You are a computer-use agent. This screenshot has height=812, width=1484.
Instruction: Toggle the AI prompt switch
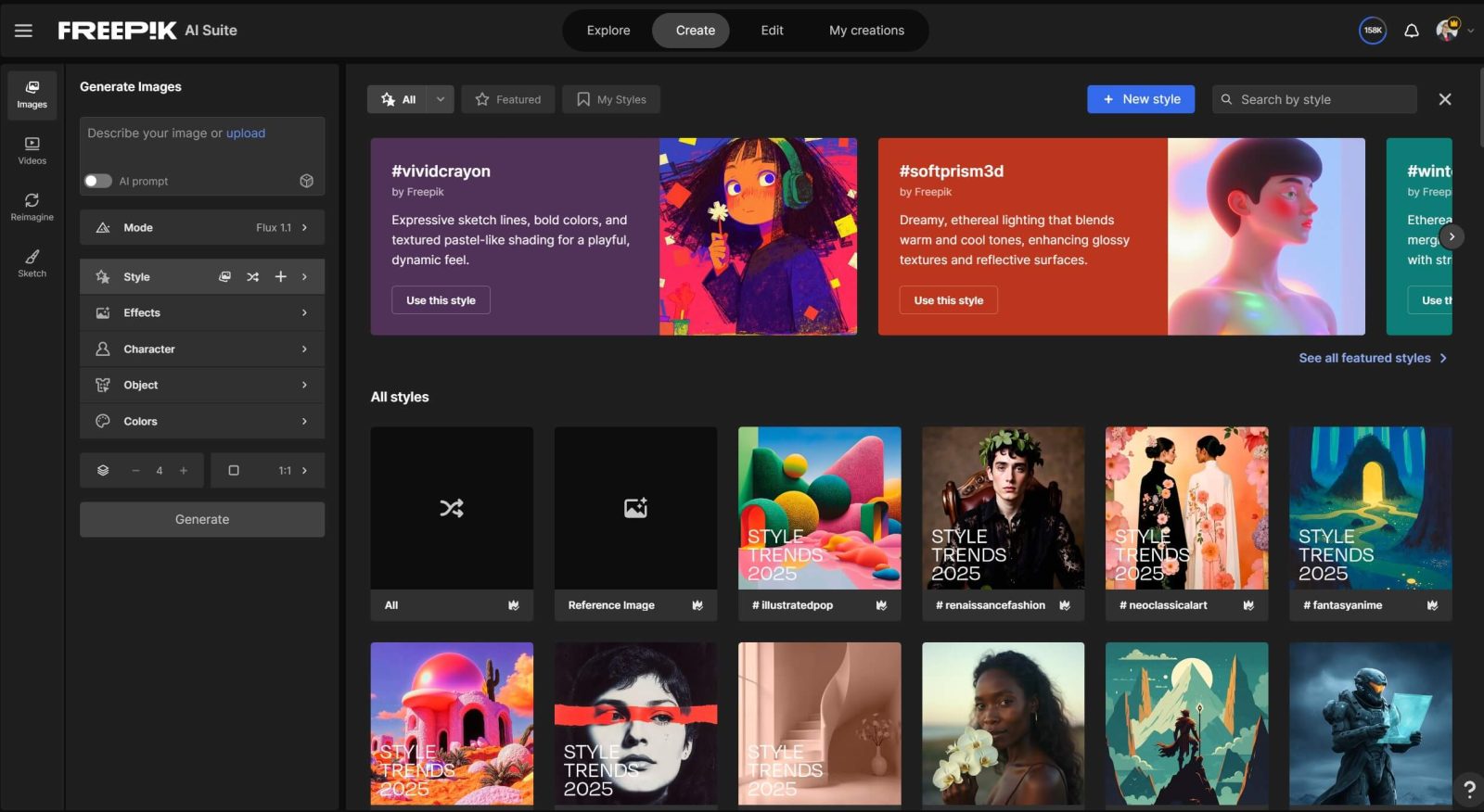click(x=98, y=181)
